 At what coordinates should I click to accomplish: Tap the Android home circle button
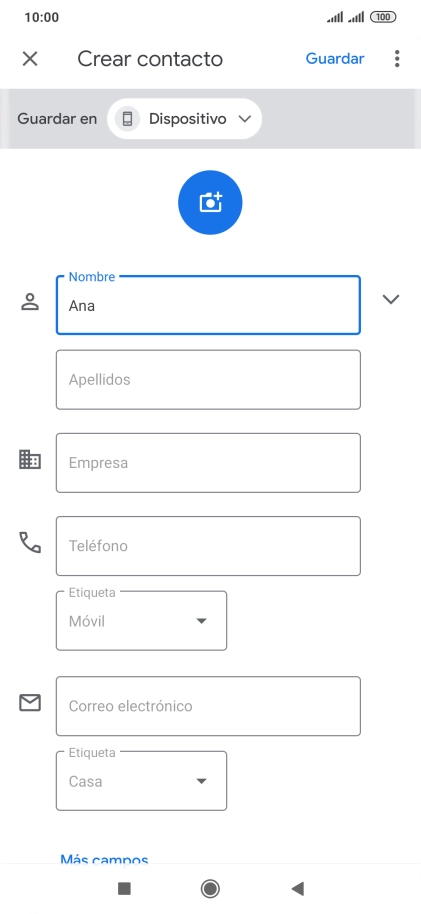[210, 888]
